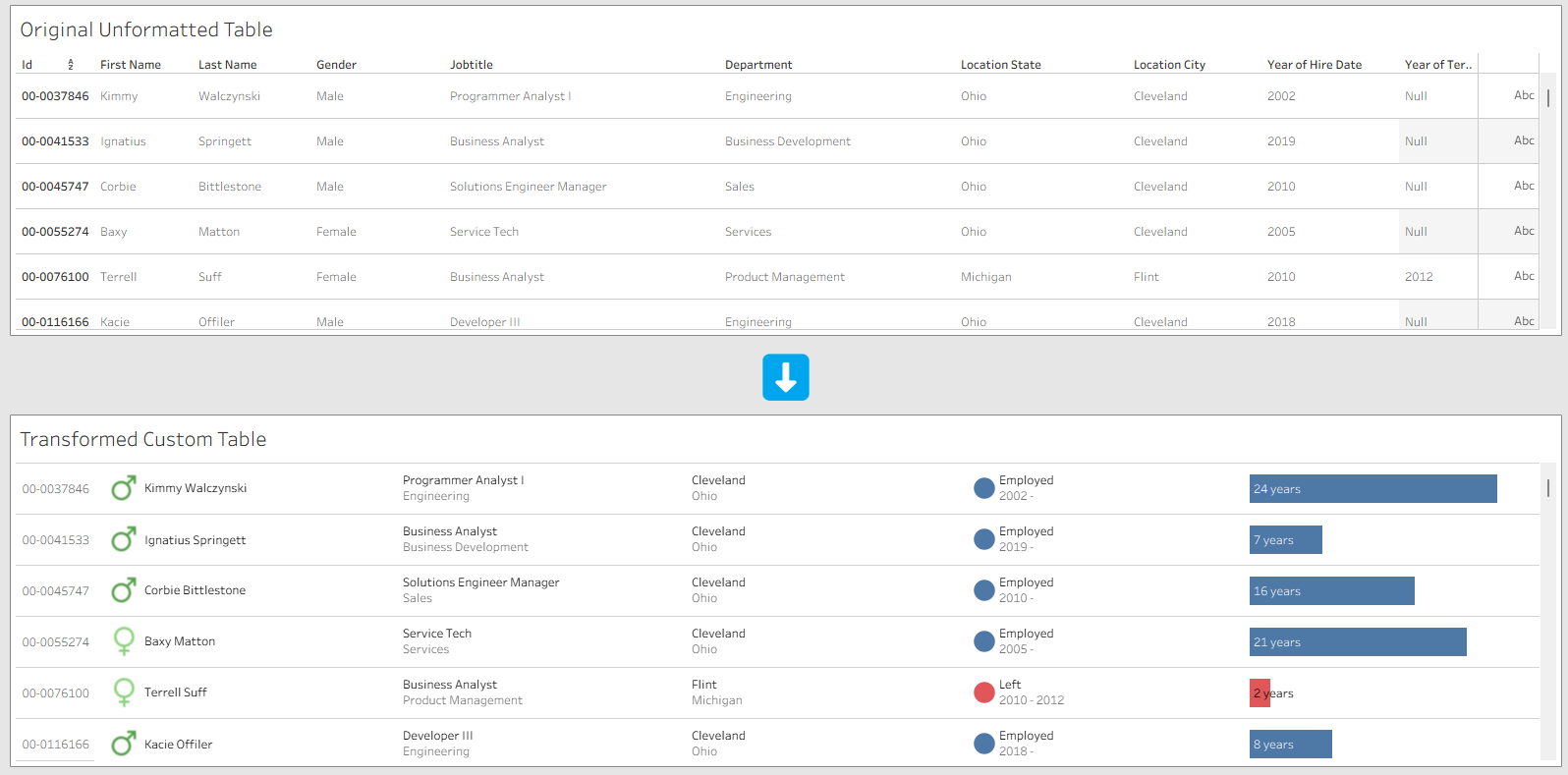The width and height of the screenshot is (1568, 775).
Task: Select the red 2 years tenure bar
Action: coord(1260,692)
